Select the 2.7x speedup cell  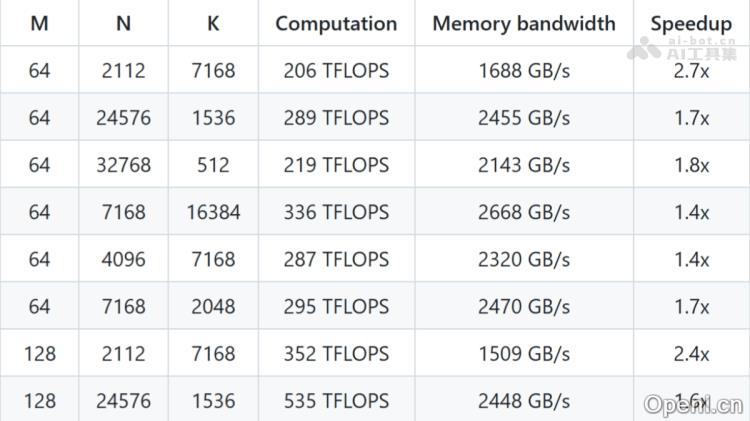(x=691, y=71)
